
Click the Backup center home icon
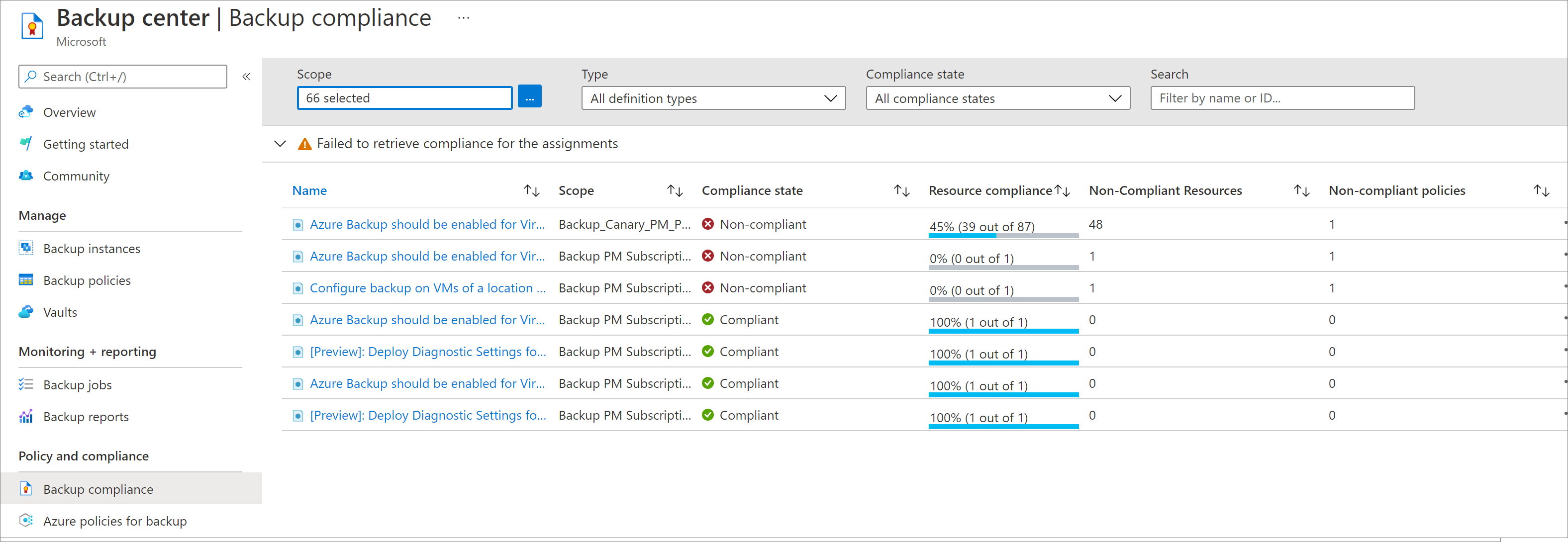(x=31, y=24)
